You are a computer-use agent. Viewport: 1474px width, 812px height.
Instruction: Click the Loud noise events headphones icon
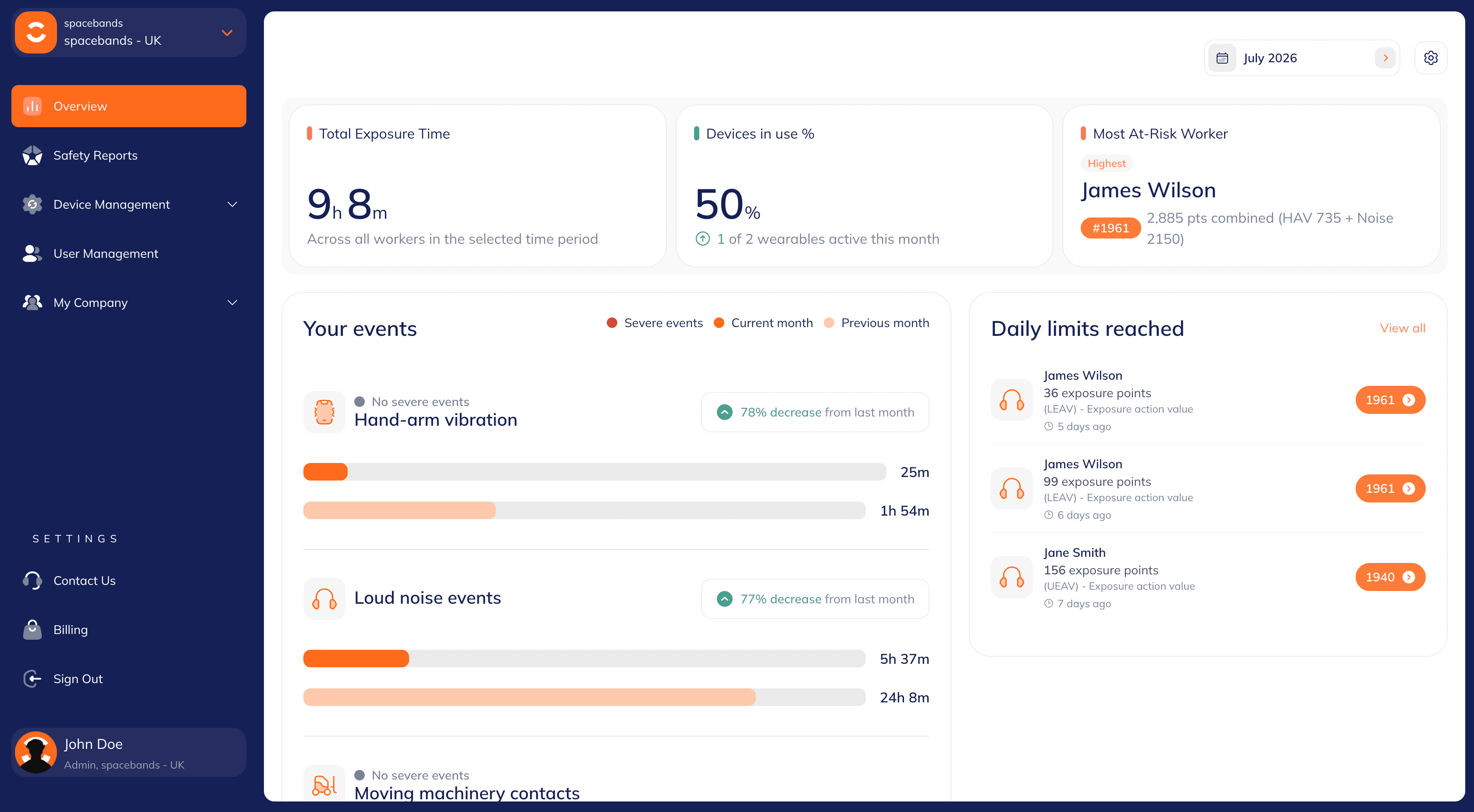[x=324, y=599]
